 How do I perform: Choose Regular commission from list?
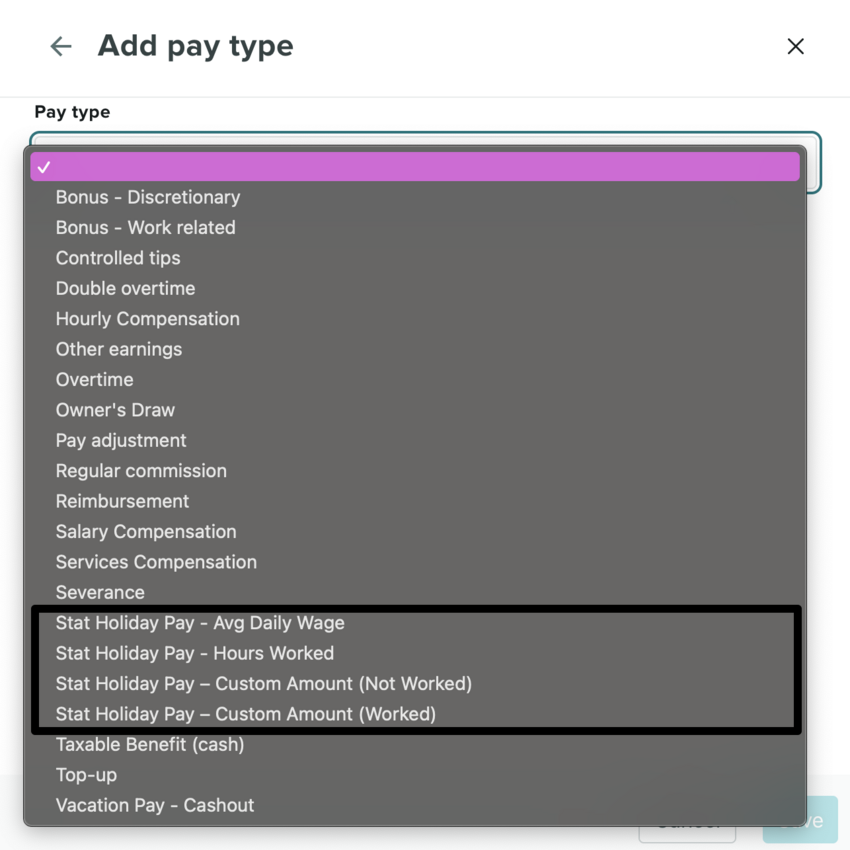click(141, 471)
